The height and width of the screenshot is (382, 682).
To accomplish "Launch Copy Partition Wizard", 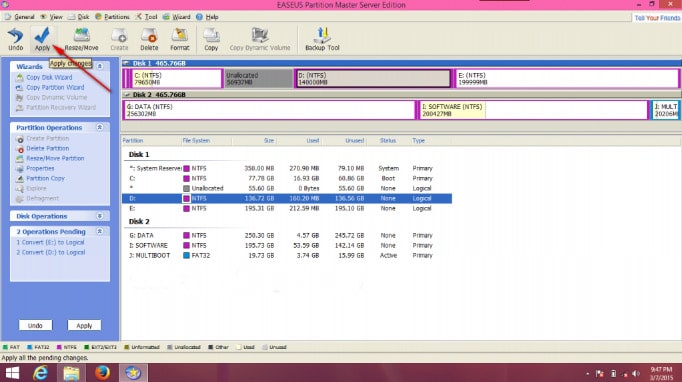I will click(x=55, y=87).
